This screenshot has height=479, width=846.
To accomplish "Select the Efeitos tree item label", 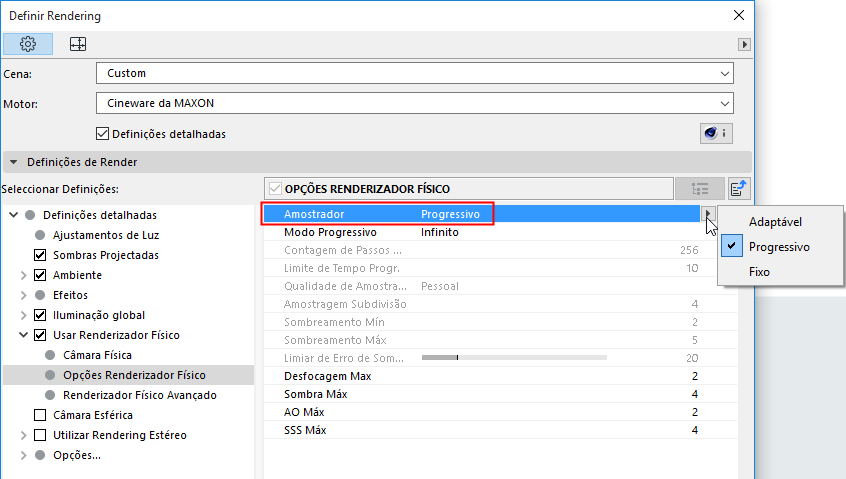I will (x=70, y=295).
